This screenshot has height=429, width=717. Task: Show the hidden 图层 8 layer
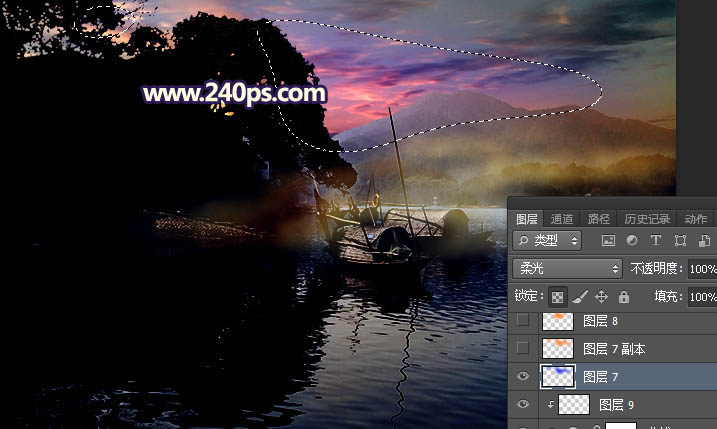pyautogui.click(x=522, y=320)
